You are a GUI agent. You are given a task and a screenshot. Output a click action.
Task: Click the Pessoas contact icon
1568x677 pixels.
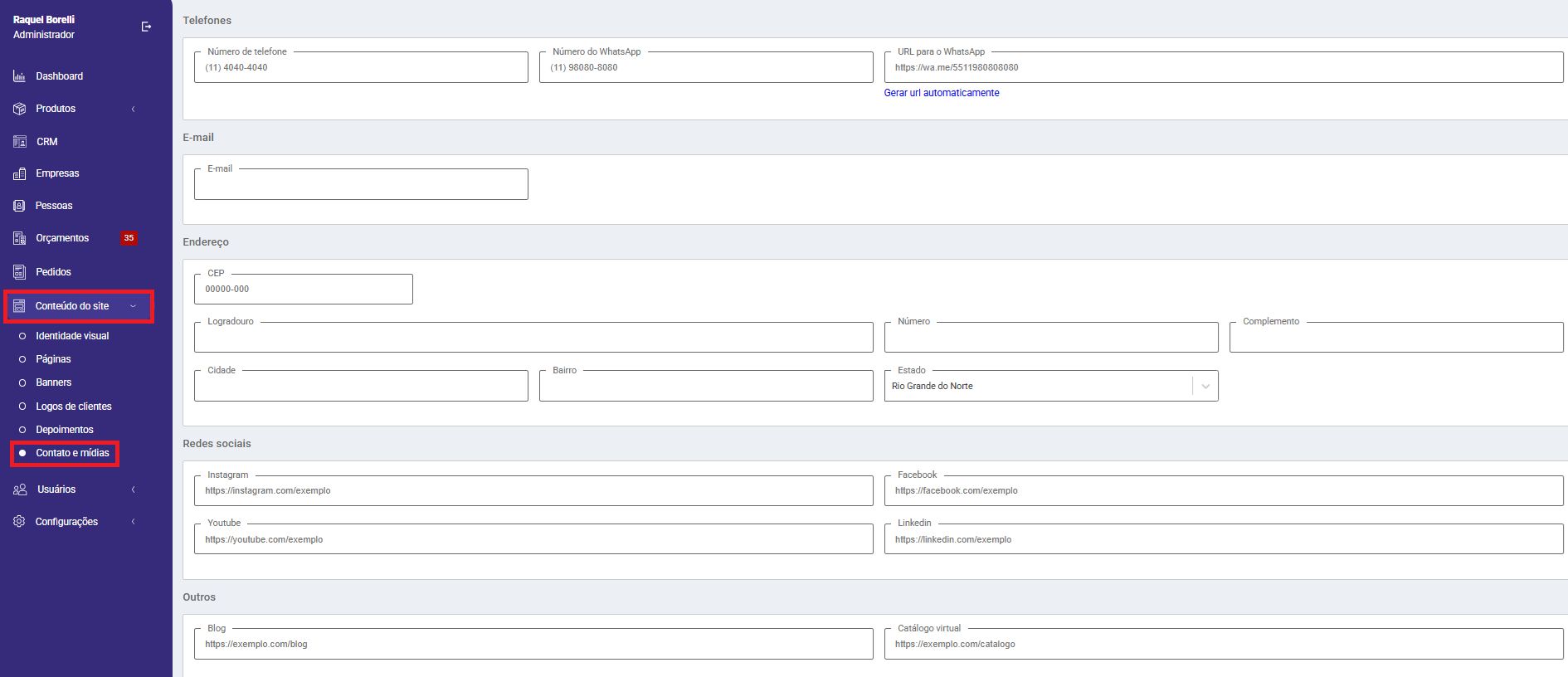click(19, 206)
